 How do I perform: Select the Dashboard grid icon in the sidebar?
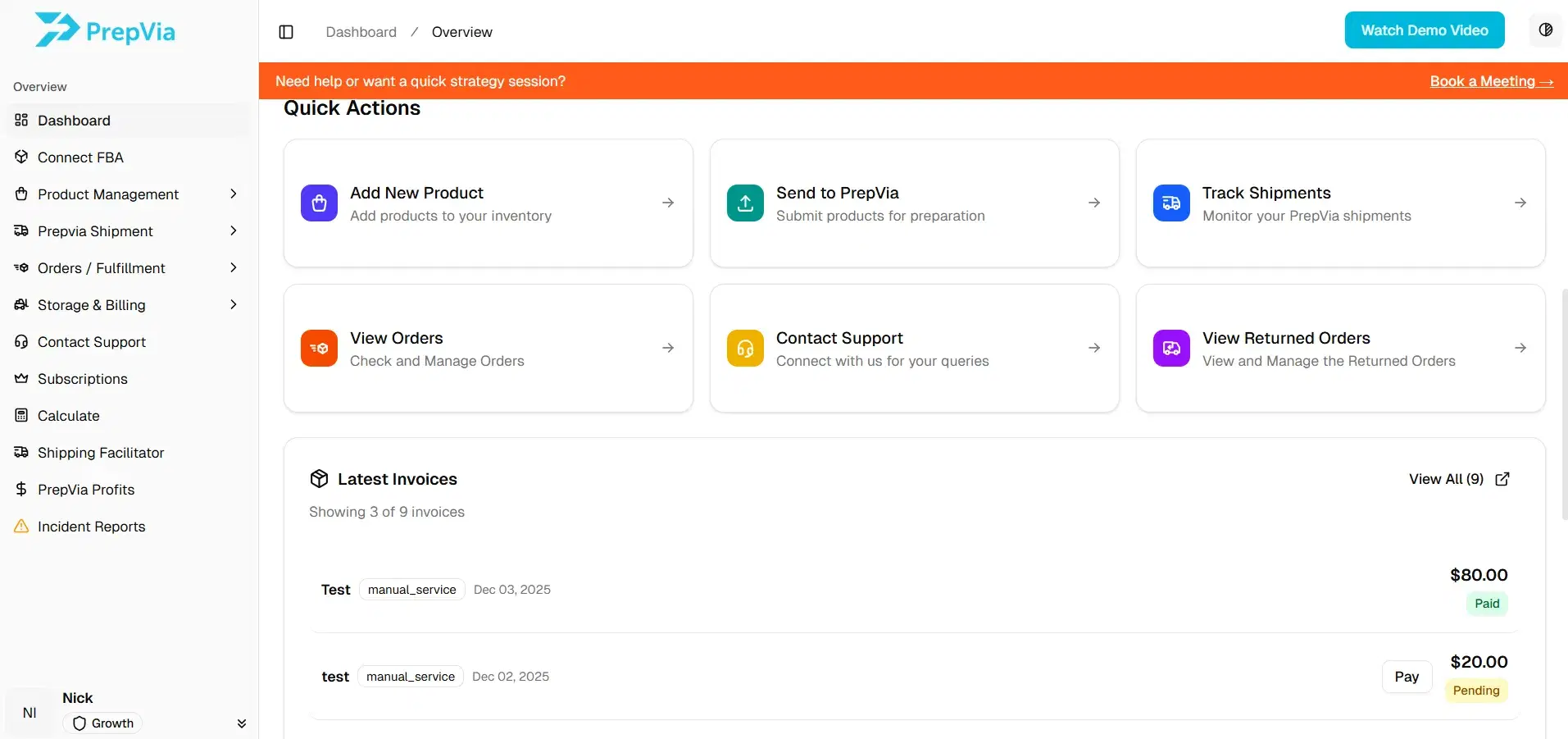click(21, 120)
